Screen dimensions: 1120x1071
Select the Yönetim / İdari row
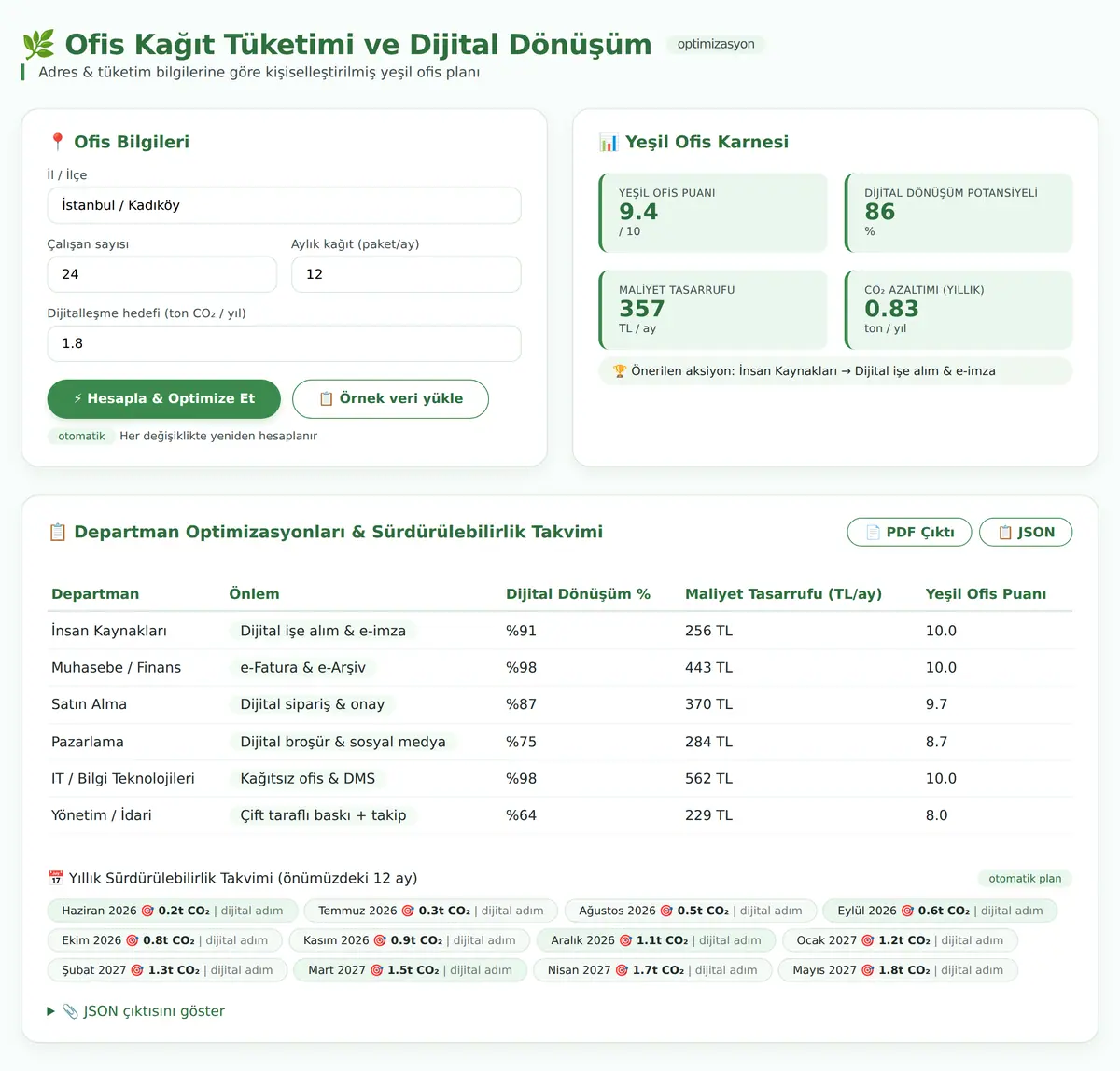[x=560, y=815]
